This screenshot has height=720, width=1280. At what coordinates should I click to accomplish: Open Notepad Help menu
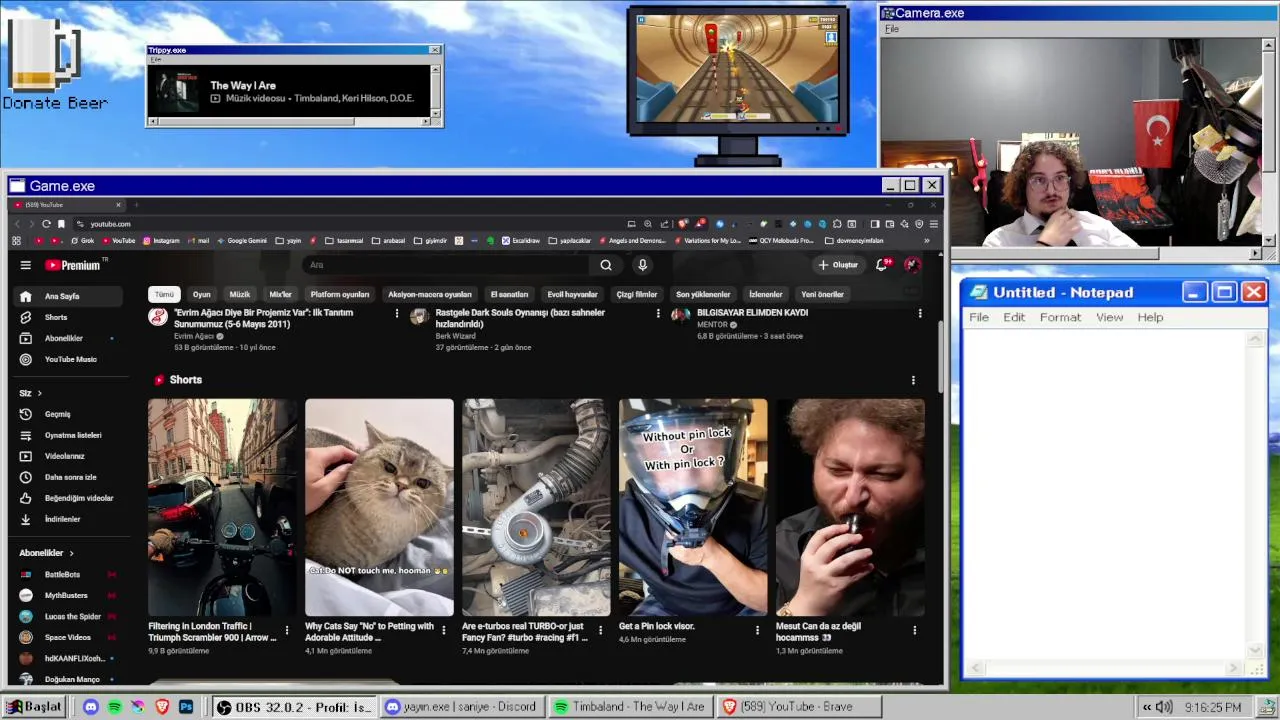1150,317
